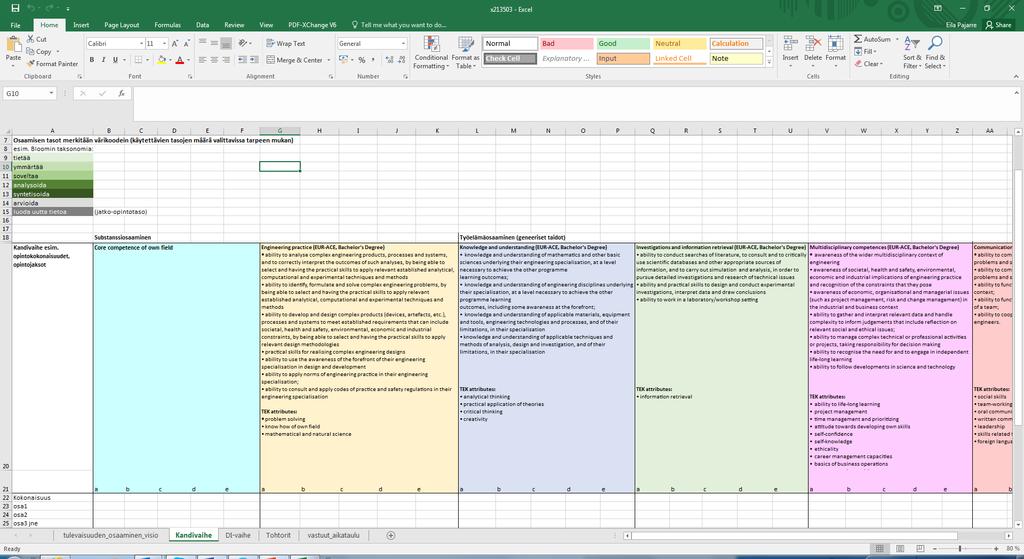Apply the Calculation cell style

736,43
